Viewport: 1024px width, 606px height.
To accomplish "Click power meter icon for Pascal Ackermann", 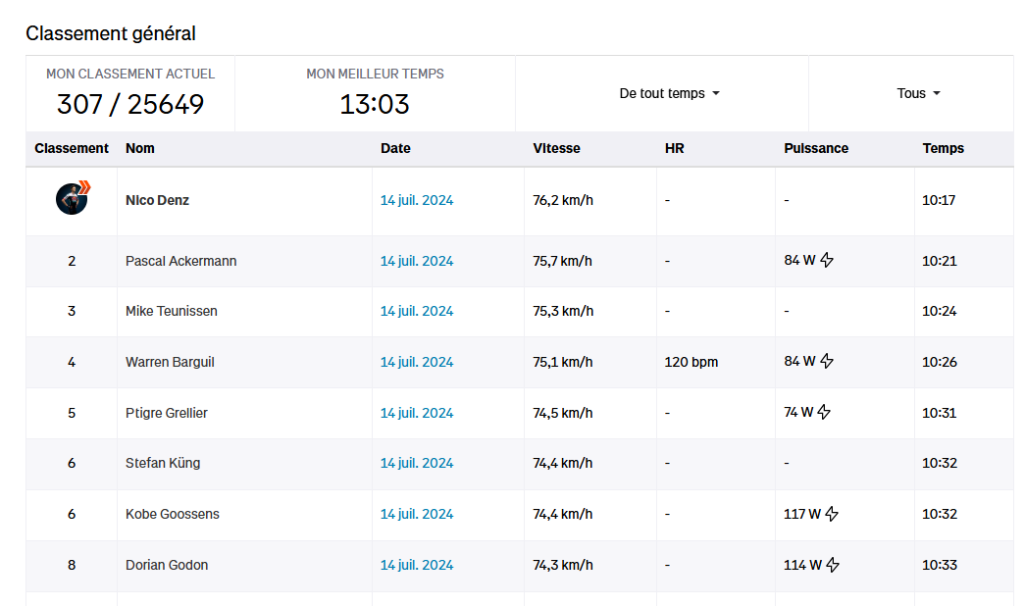I will [x=827, y=260].
